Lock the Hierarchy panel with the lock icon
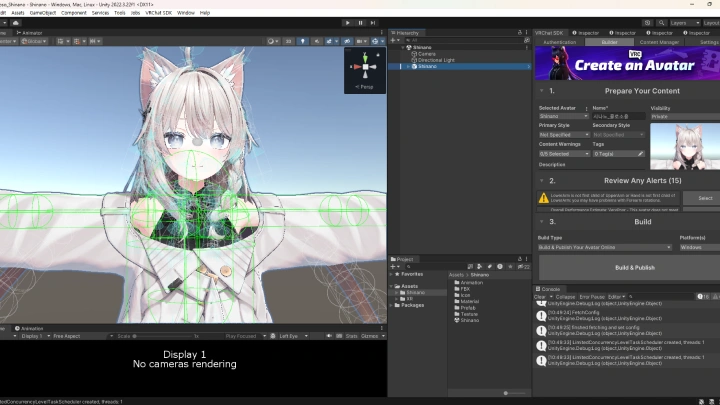Viewport: 720px width, 405px height. click(x=520, y=33)
